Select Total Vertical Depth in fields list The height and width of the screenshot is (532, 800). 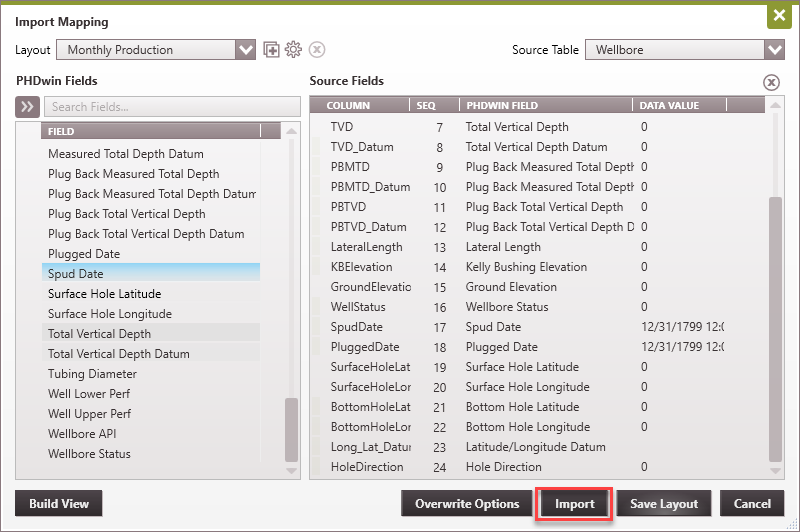151,334
